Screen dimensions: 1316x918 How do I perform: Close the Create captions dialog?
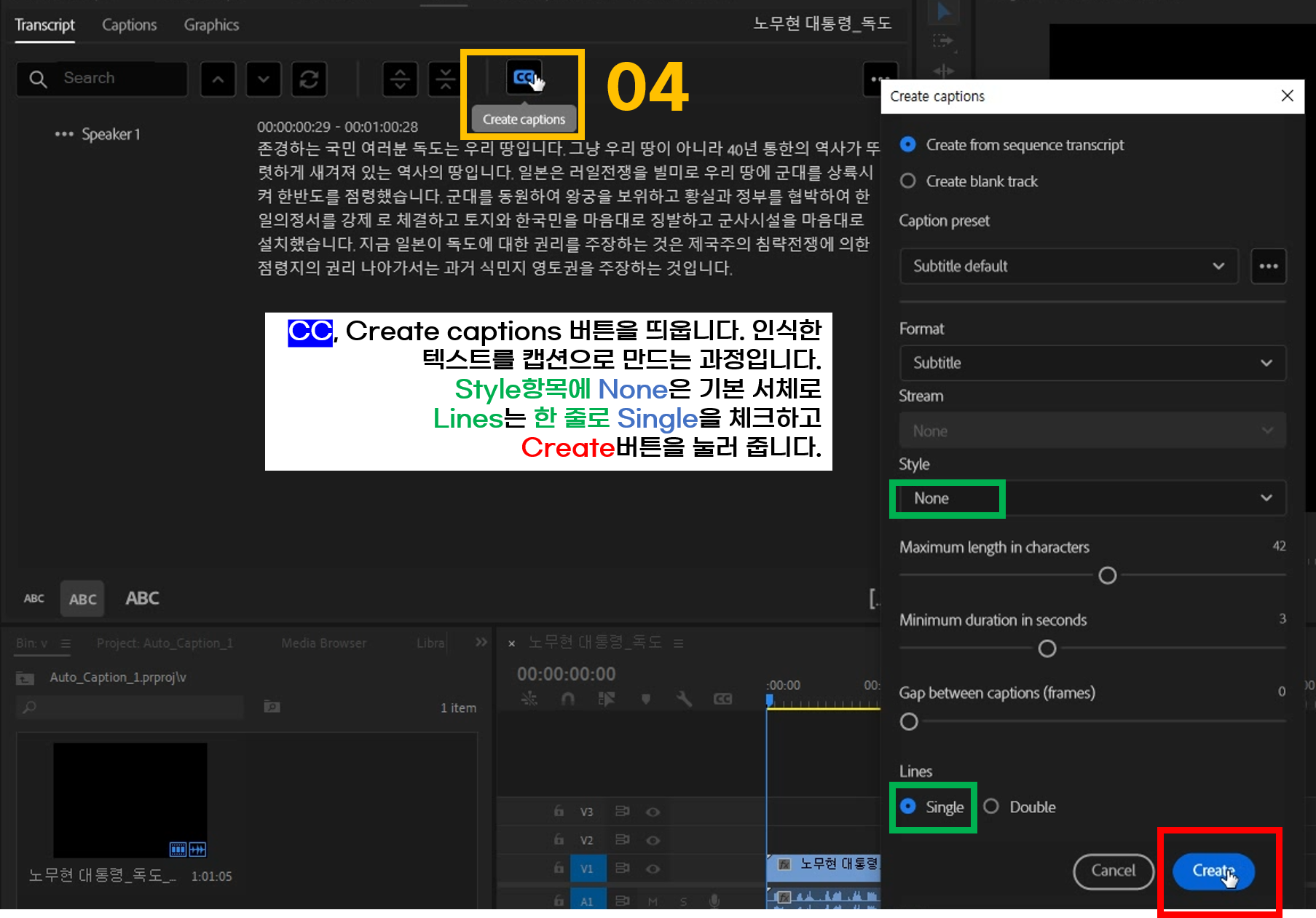tap(1287, 96)
